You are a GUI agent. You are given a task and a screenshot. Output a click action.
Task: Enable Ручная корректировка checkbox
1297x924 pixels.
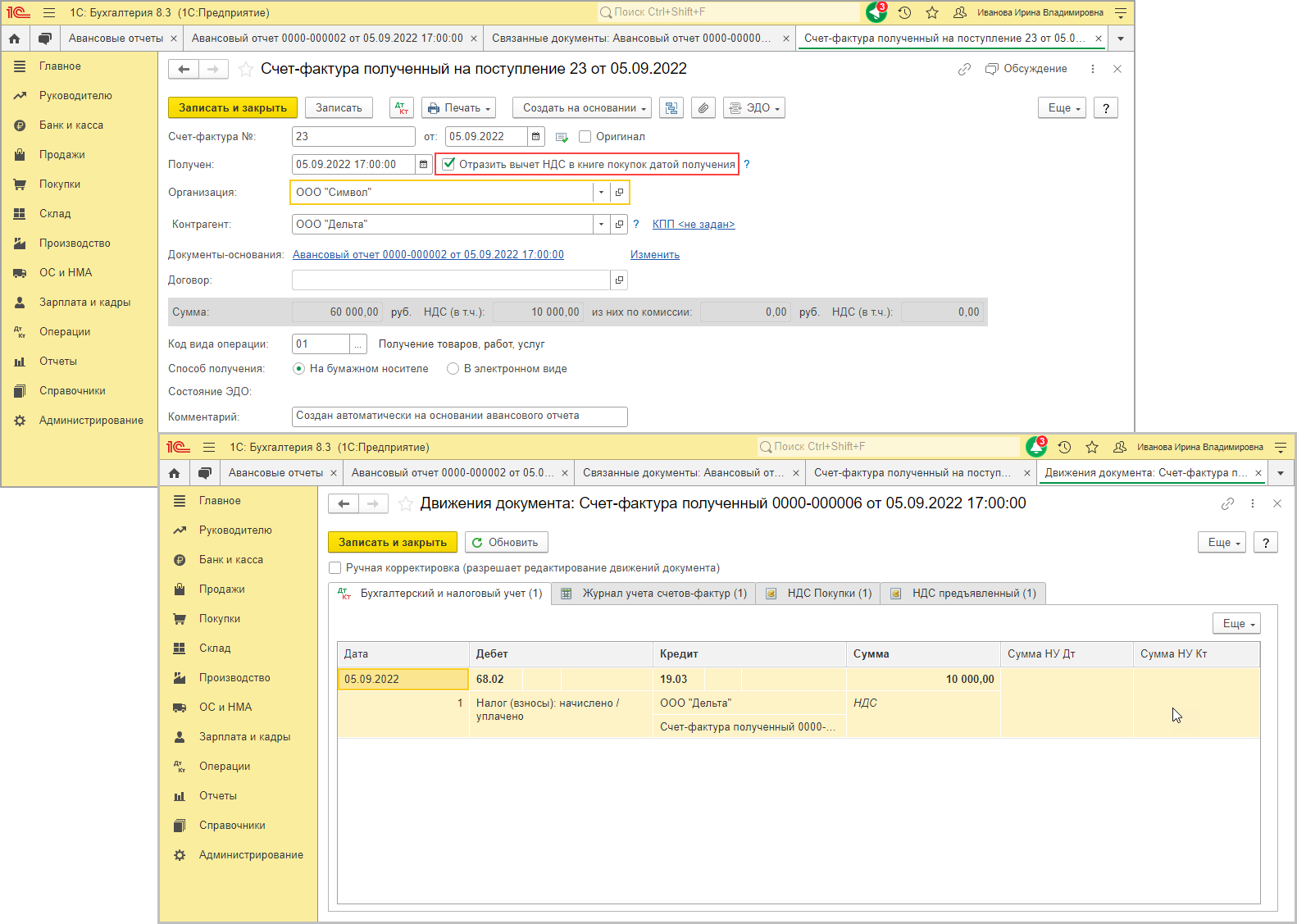[334, 568]
